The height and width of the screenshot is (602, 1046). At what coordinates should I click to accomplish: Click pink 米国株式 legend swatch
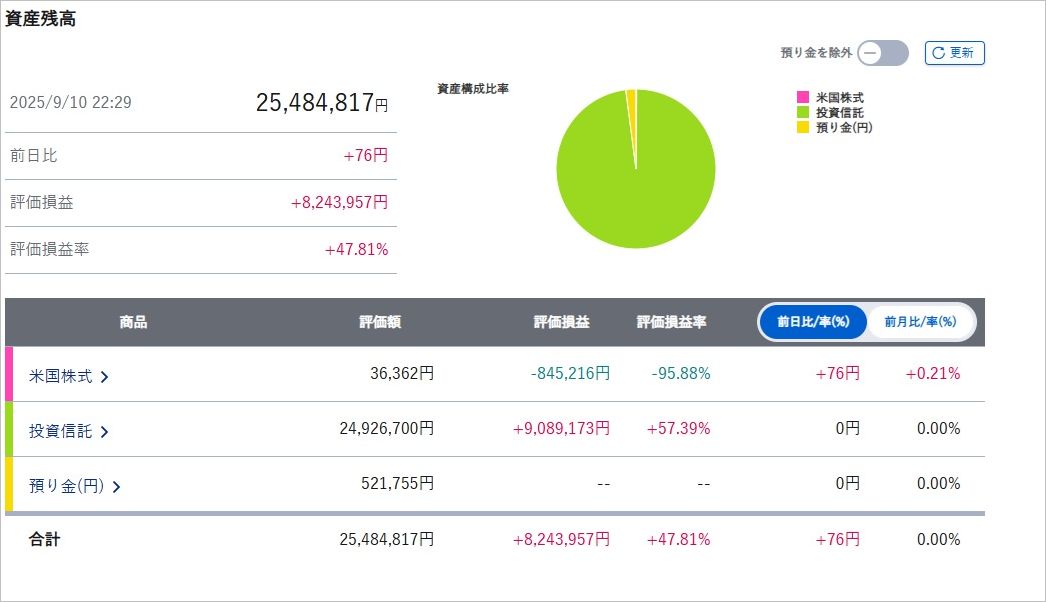click(x=803, y=97)
